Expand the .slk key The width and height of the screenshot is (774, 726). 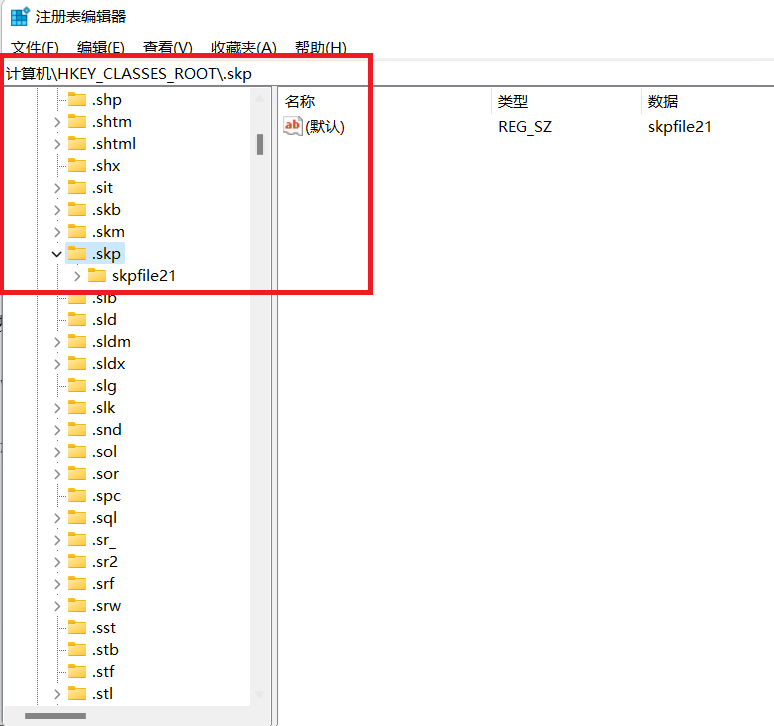pos(57,408)
